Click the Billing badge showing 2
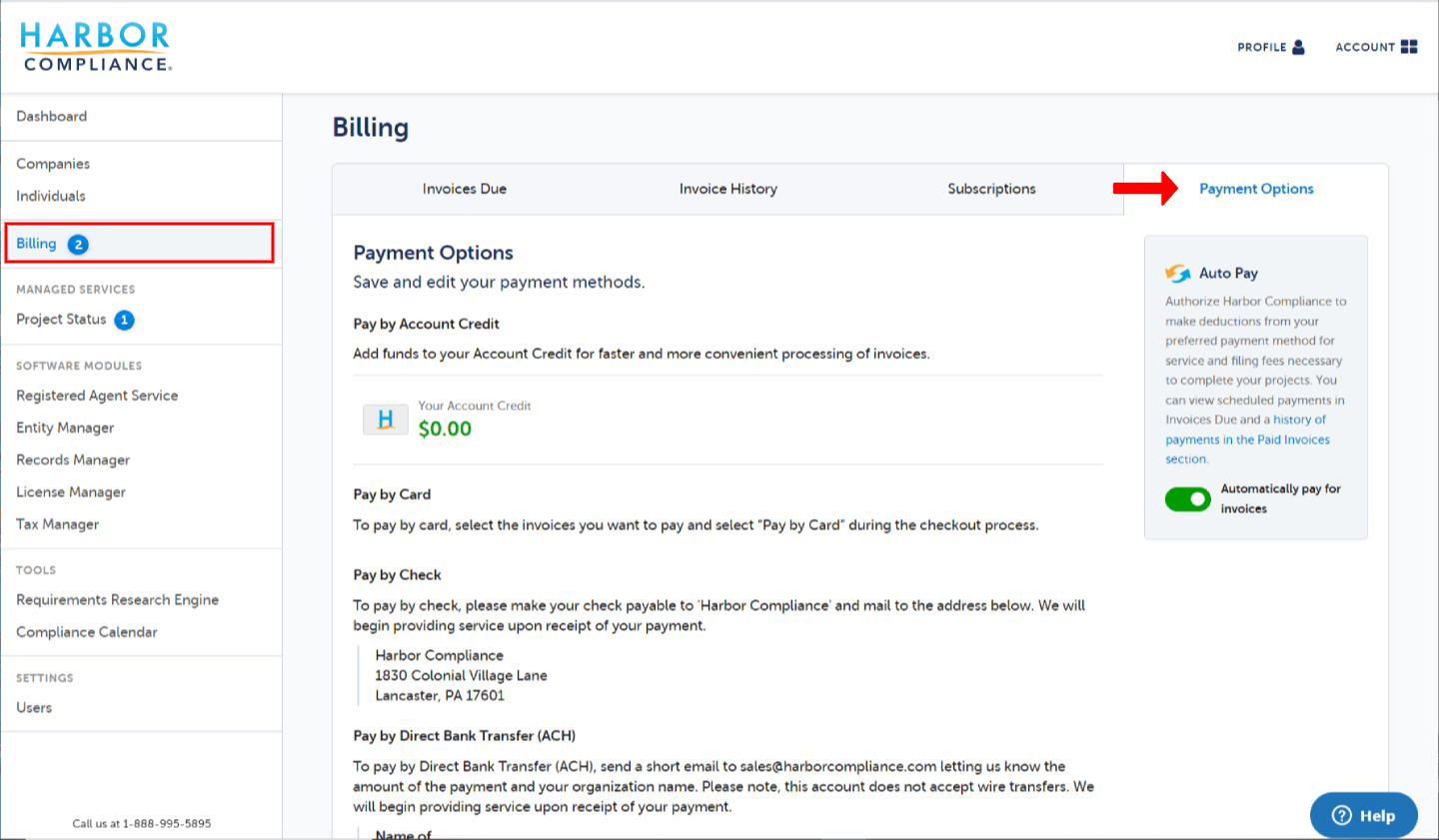1439x840 pixels. pos(78,245)
